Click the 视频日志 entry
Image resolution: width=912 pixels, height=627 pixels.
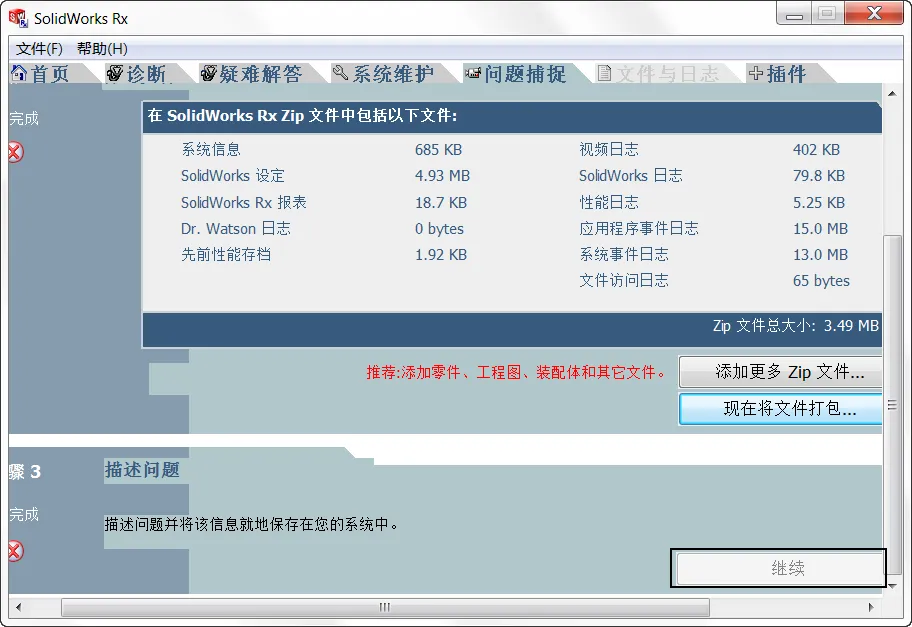pyautogui.click(x=608, y=149)
